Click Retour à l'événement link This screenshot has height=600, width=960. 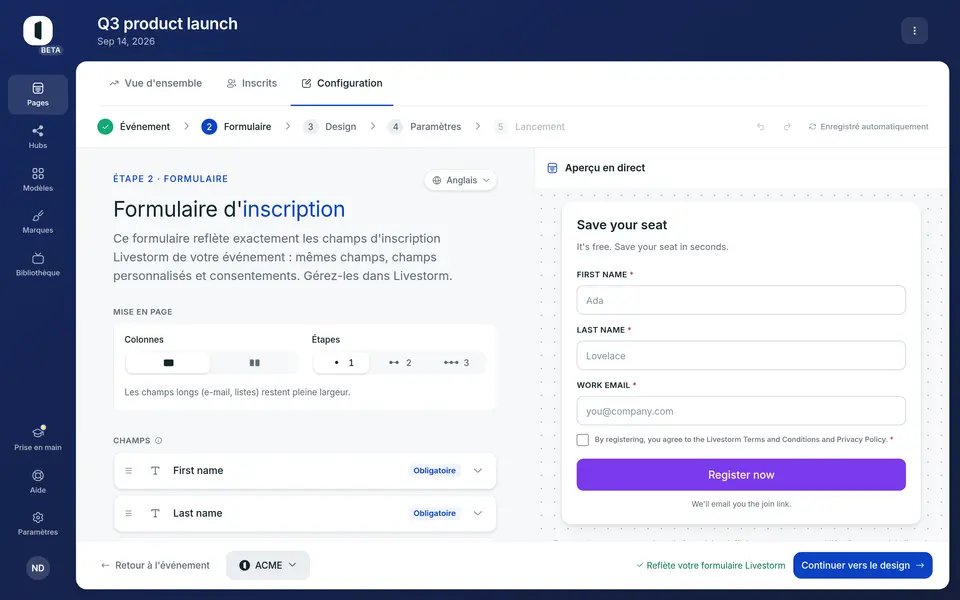(155, 565)
